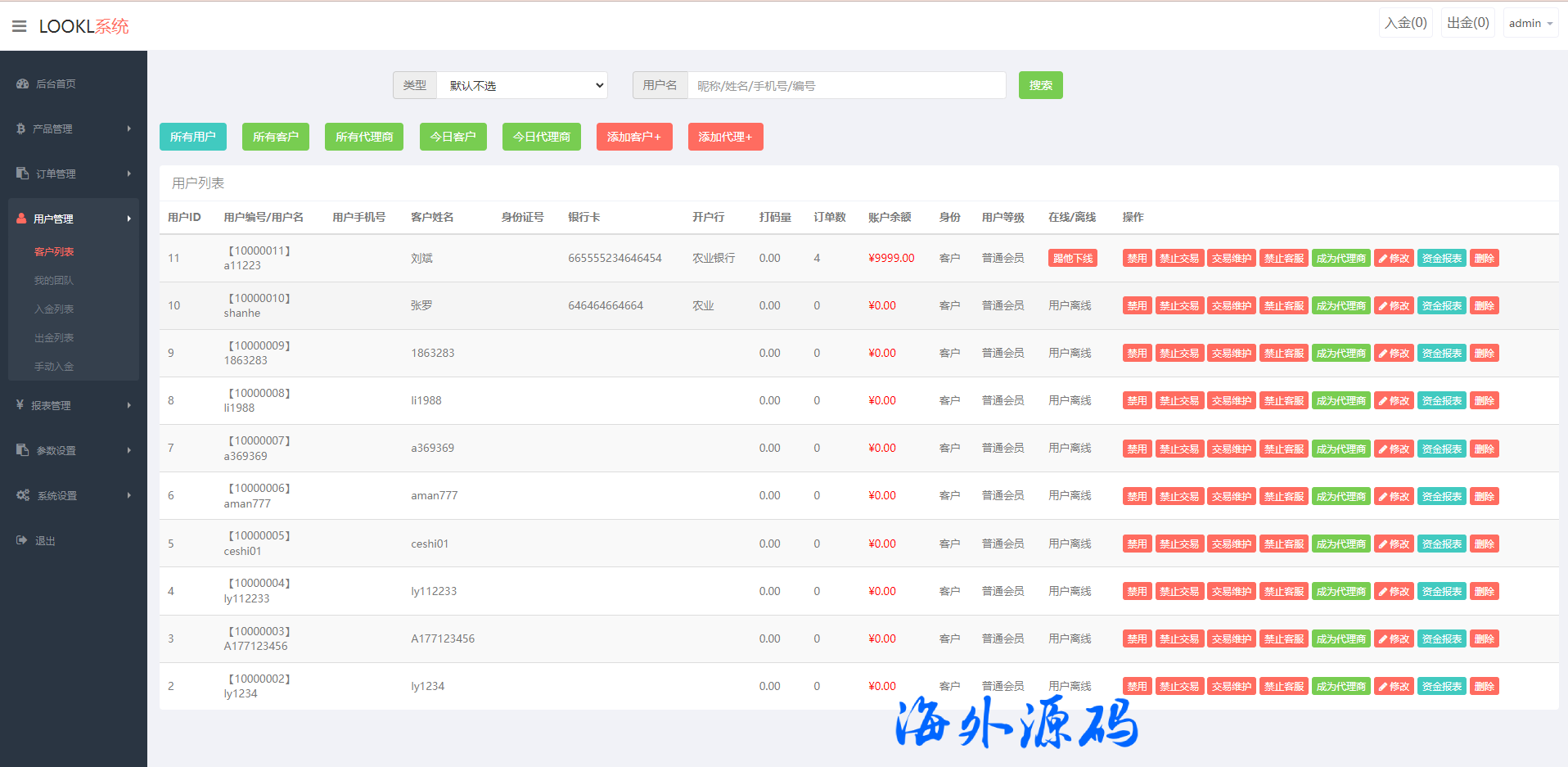
Task: Click the green 搜索 button
Action: point(1040,85)
